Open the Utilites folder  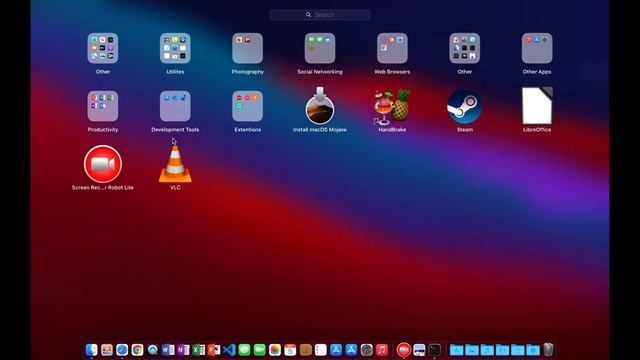point(175,49)
